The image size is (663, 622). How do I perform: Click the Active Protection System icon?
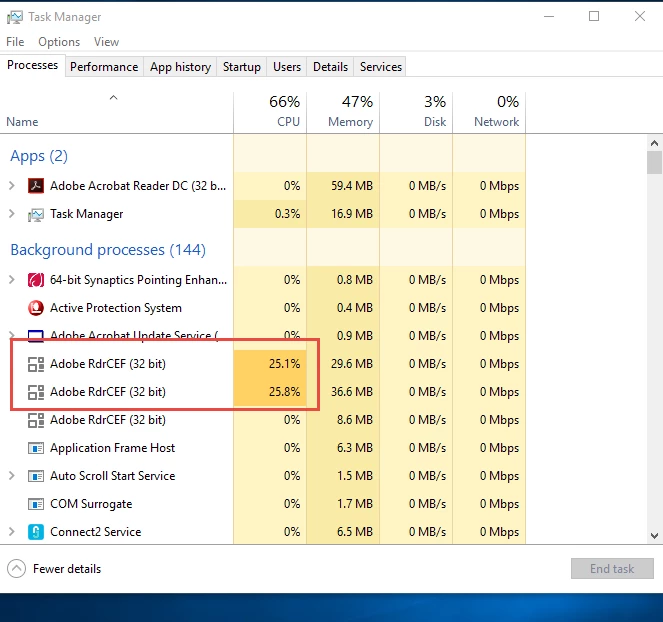36,308
